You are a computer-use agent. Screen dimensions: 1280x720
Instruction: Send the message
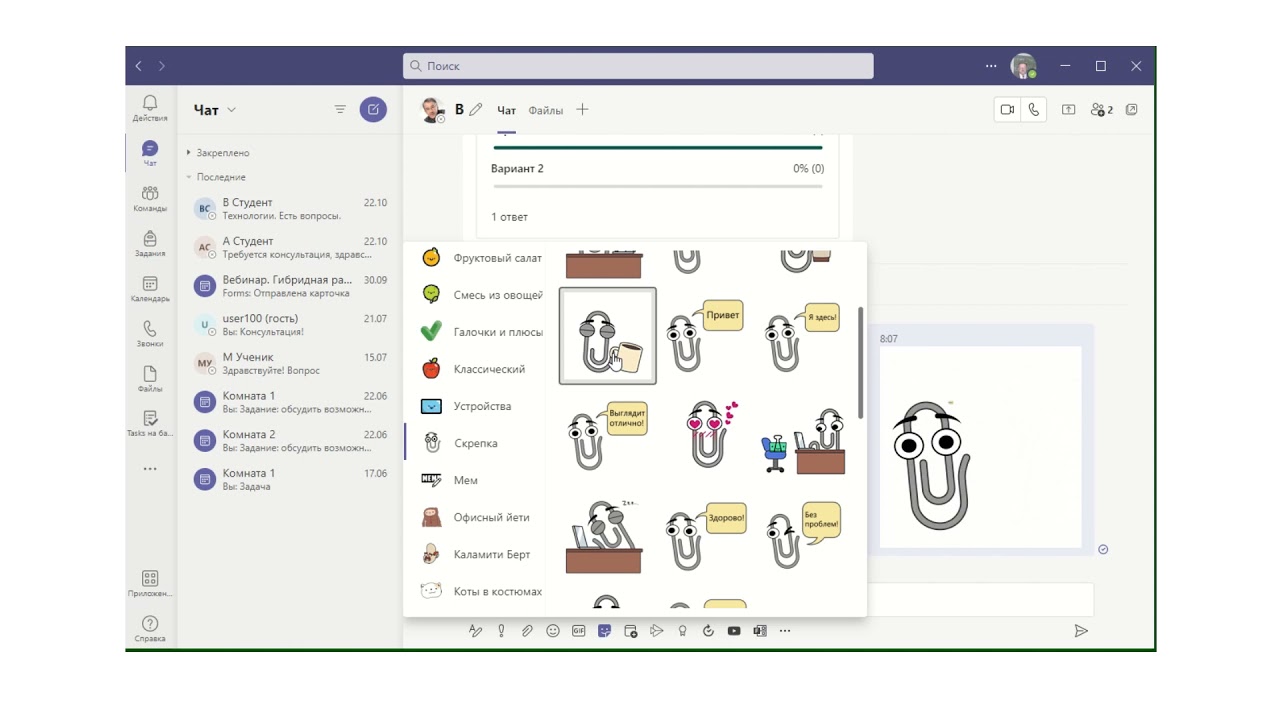[x=1081, y=631]
